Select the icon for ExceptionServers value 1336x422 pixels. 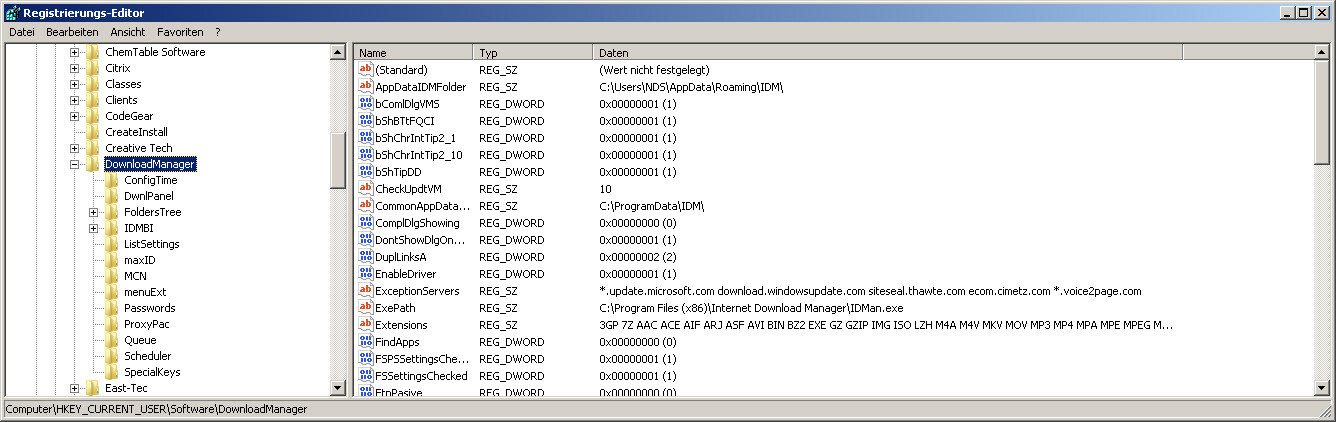point(365,291)
